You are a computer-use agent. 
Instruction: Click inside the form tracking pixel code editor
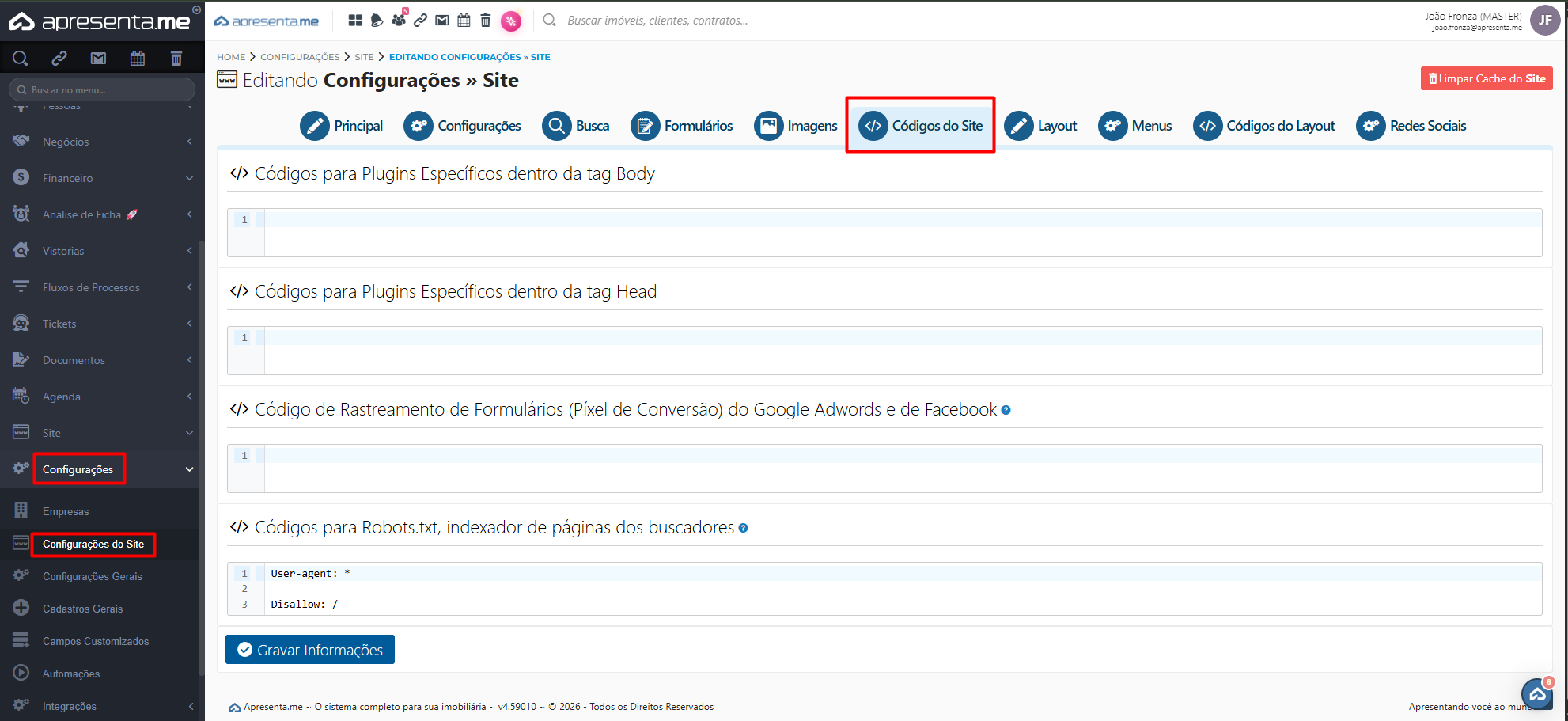coord(884,469)
